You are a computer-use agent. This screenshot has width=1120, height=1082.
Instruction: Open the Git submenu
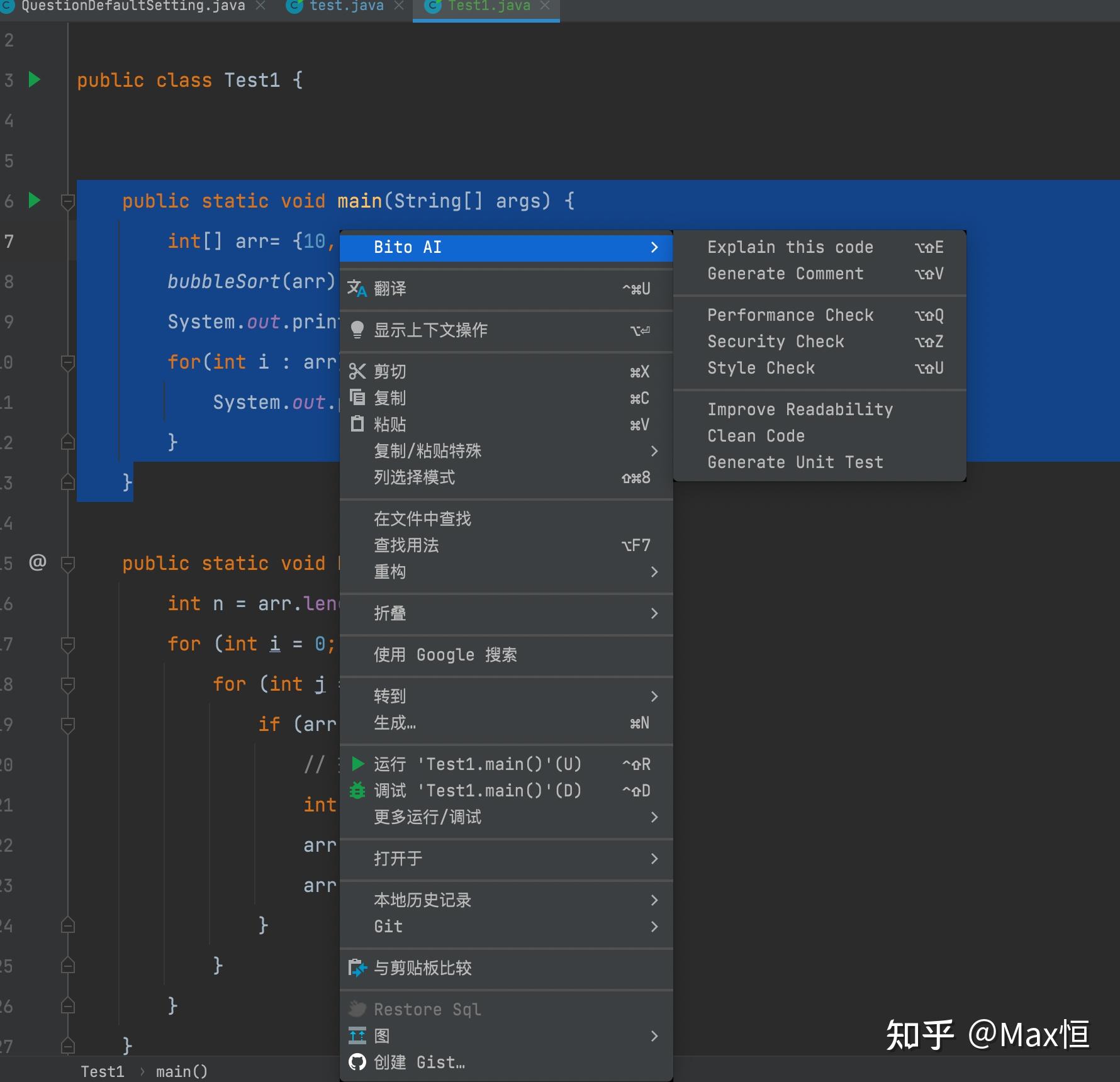[x=507, y=926]
